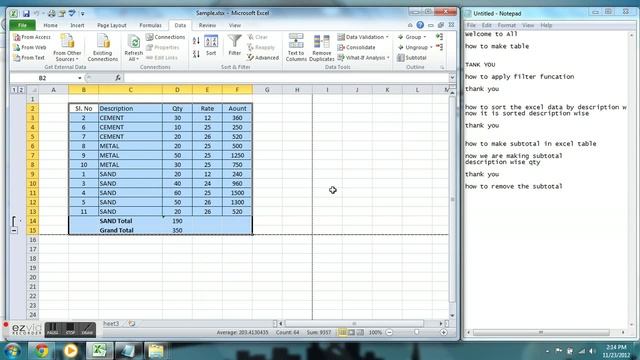
Task: Open What-If Analysis dropdown
Action: [x=364, y=58]
